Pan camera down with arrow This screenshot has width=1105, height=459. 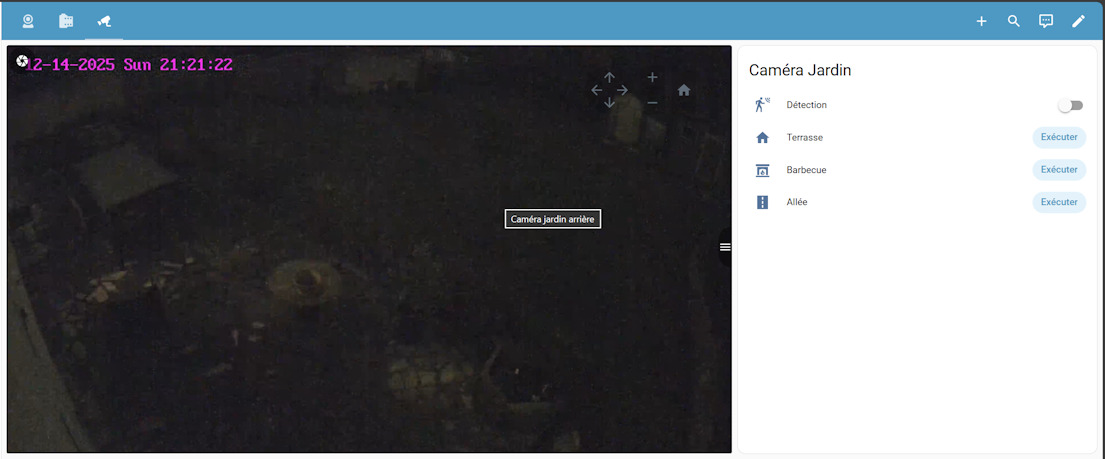point(609,103)
